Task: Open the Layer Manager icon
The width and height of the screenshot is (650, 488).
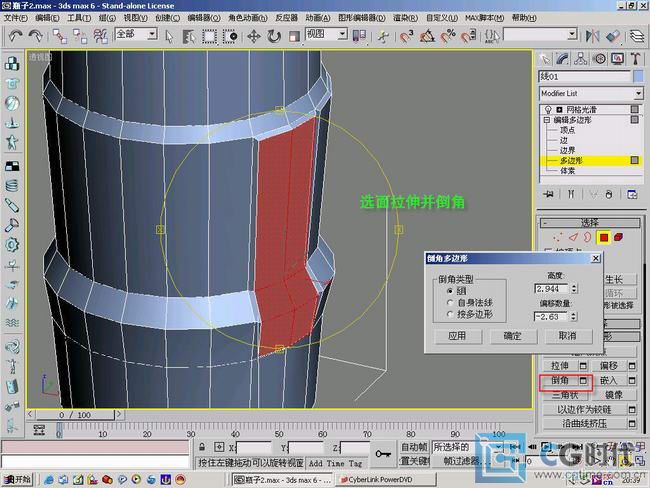Action: pos(637,36)
